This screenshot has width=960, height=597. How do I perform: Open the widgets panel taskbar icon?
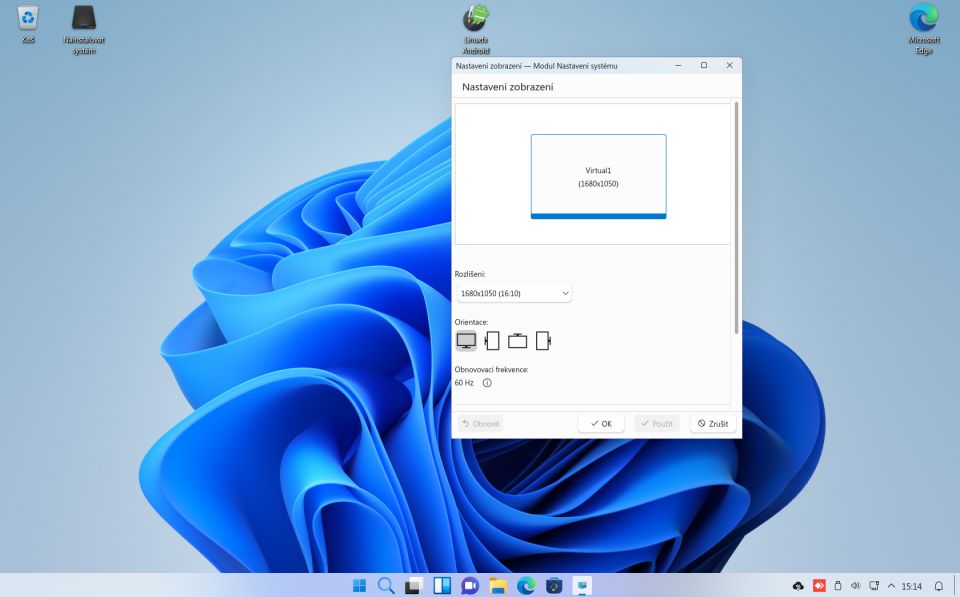(x=442, y=585)
